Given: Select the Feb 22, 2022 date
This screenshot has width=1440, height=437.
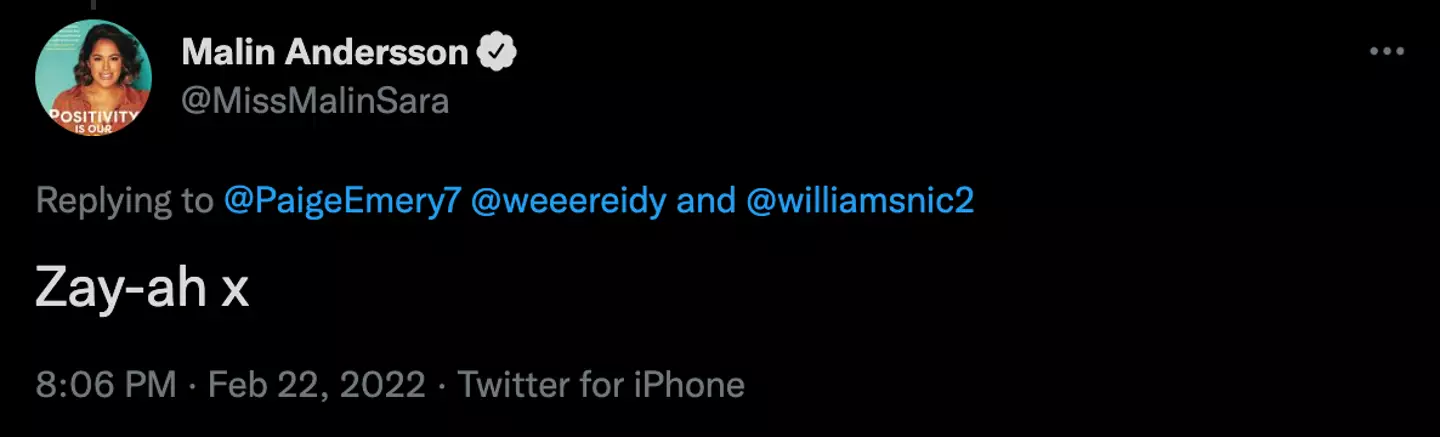Looking at the screenshot, I should [x=318, y=385].
